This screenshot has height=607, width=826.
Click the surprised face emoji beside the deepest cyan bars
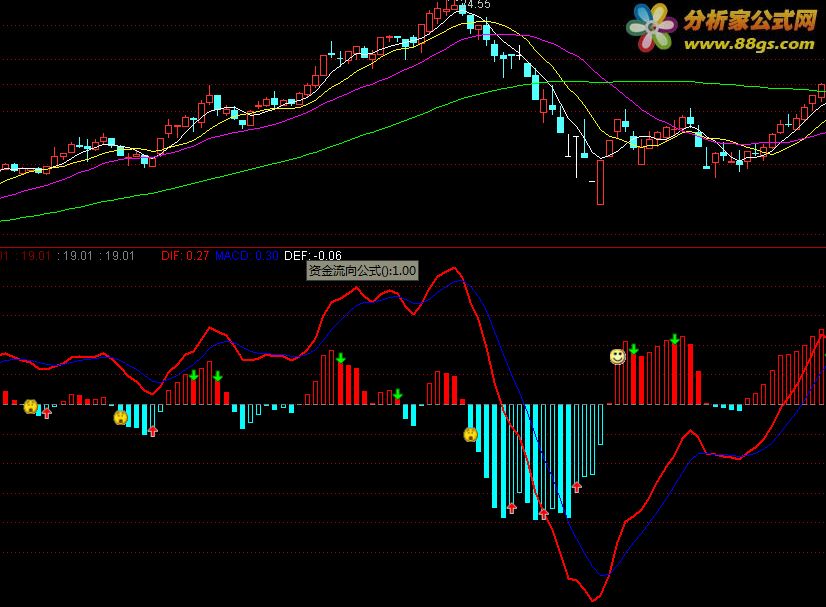click(x=470, y=435)
